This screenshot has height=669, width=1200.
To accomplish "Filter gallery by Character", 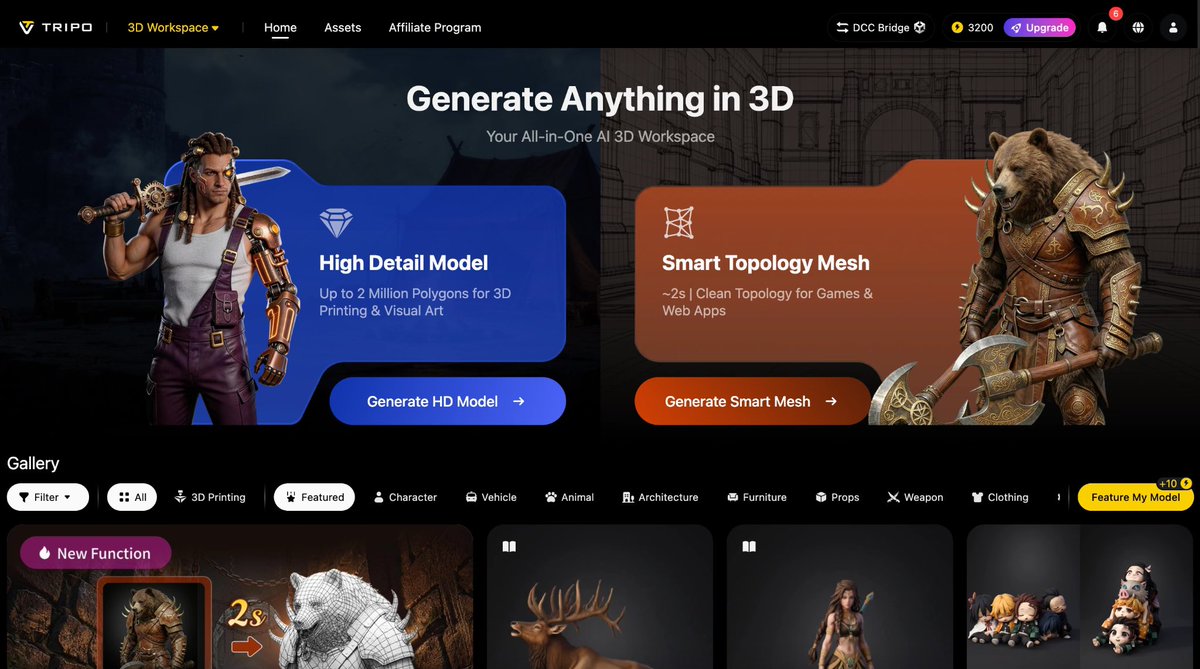I will tap(405, 497).
